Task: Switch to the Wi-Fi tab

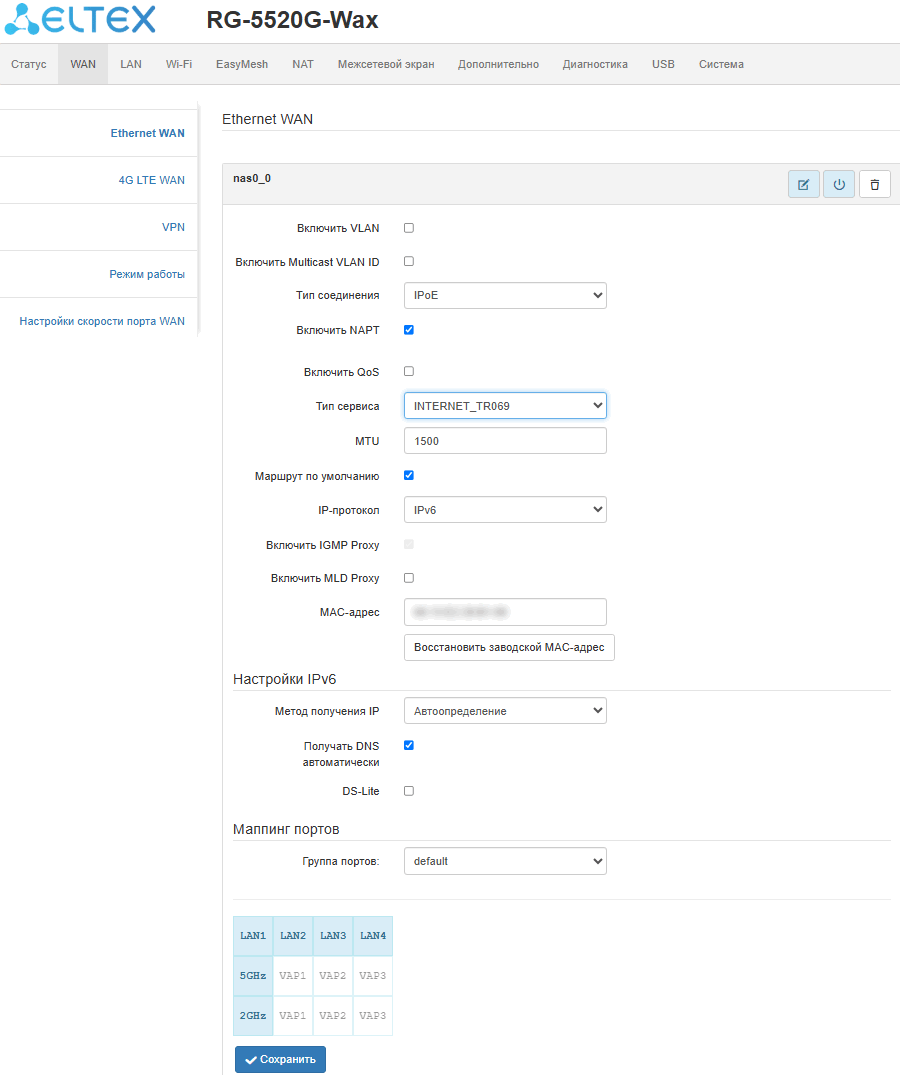Action: [179, 64]
